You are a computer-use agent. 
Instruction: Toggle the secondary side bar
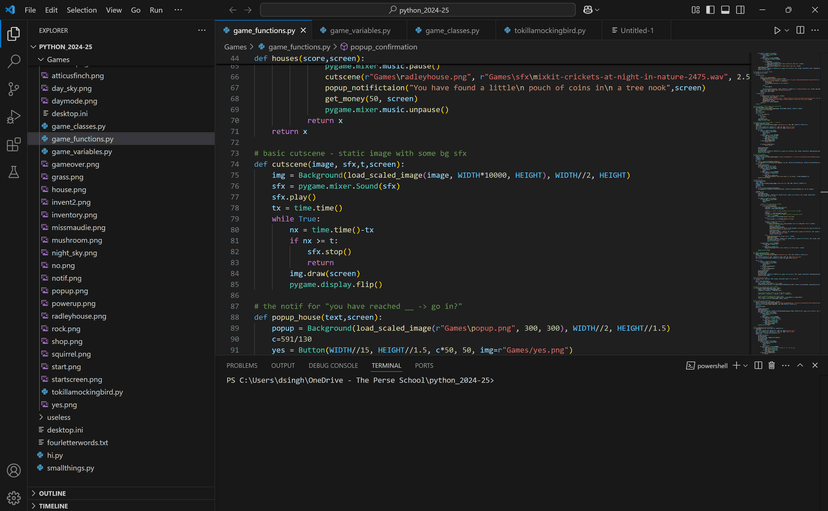pos(738,10)
